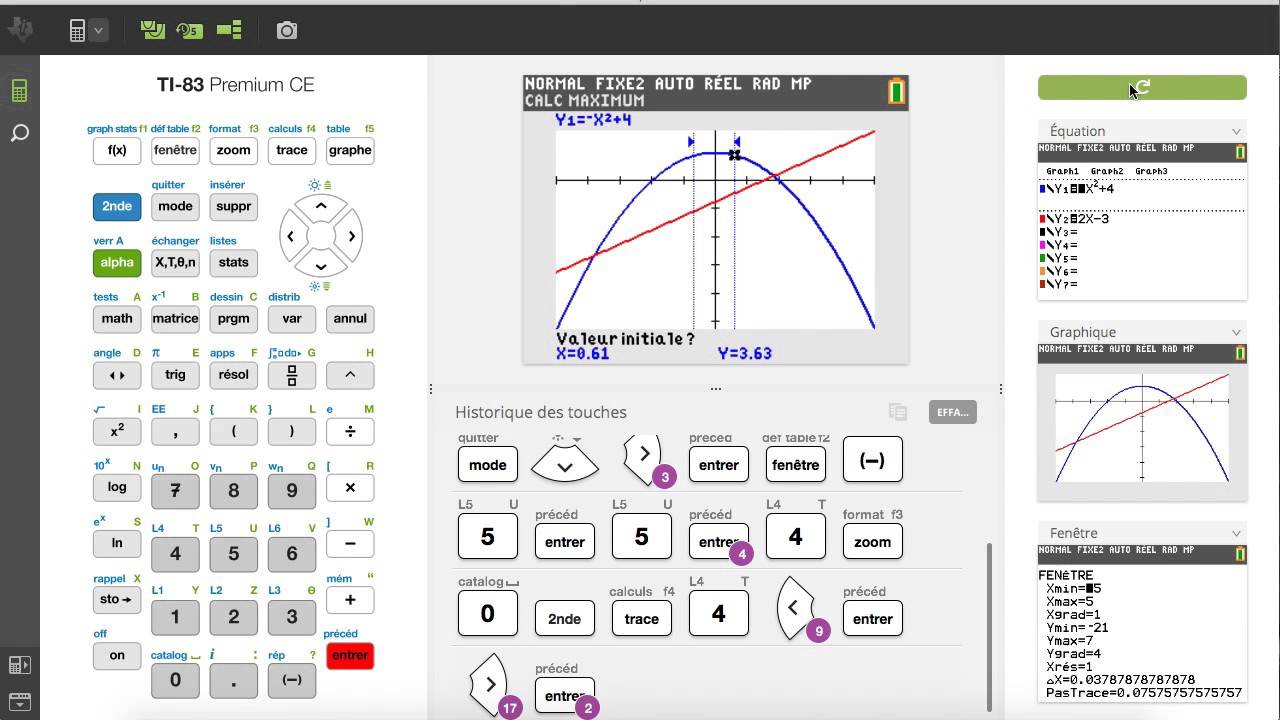Viewport: 1280px width, 720px height.
Task: Click the right arrow on keypad direction pad
Action: [x=352, y=237]
